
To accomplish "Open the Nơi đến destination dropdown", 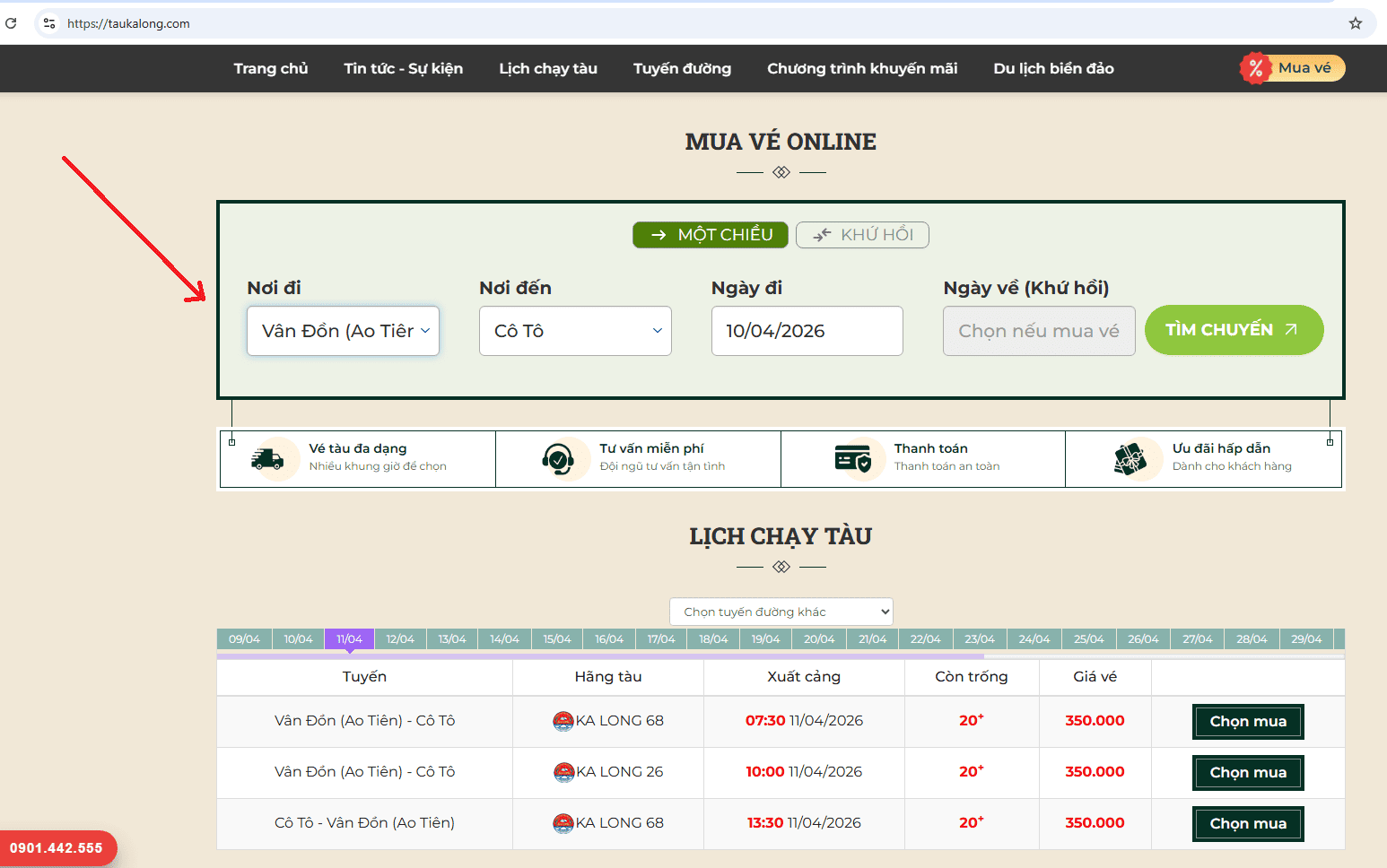I will click(x=575, y=331).
